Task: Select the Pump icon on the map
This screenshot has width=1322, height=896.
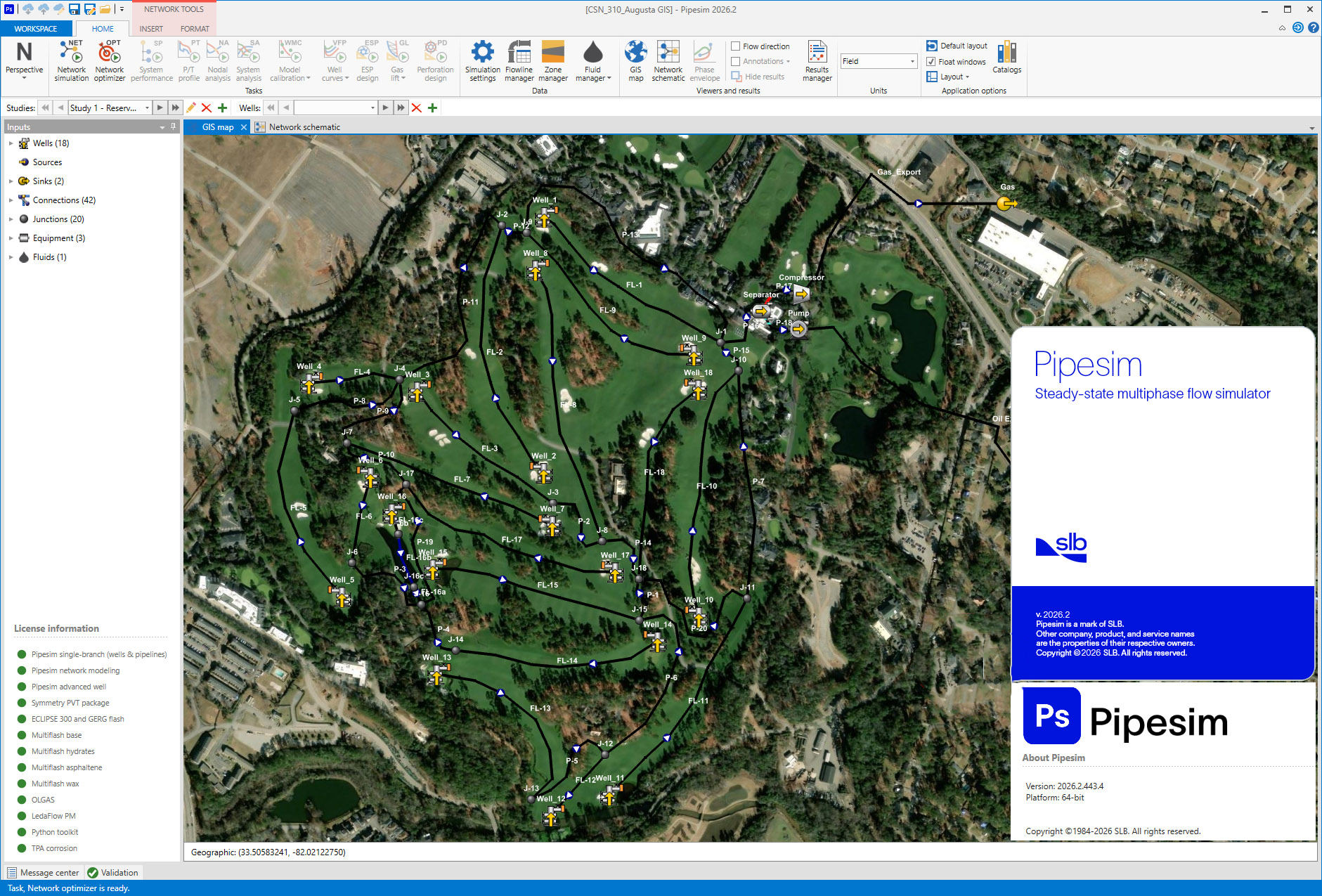Action: click(798, 328)
